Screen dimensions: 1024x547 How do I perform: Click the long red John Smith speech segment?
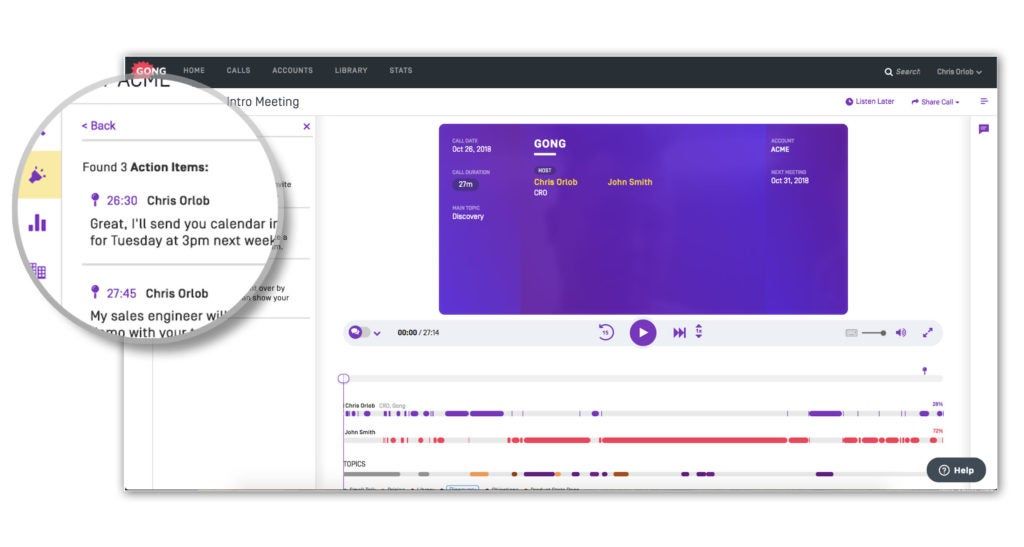click(x=694, y=440)
